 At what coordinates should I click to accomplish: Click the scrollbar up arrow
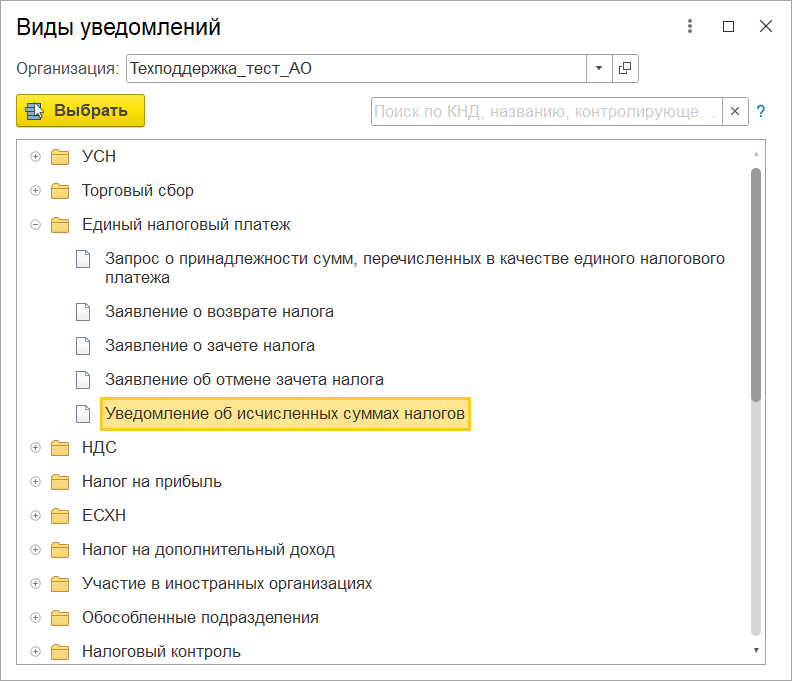pyautogui.click(x=756, y=154)
